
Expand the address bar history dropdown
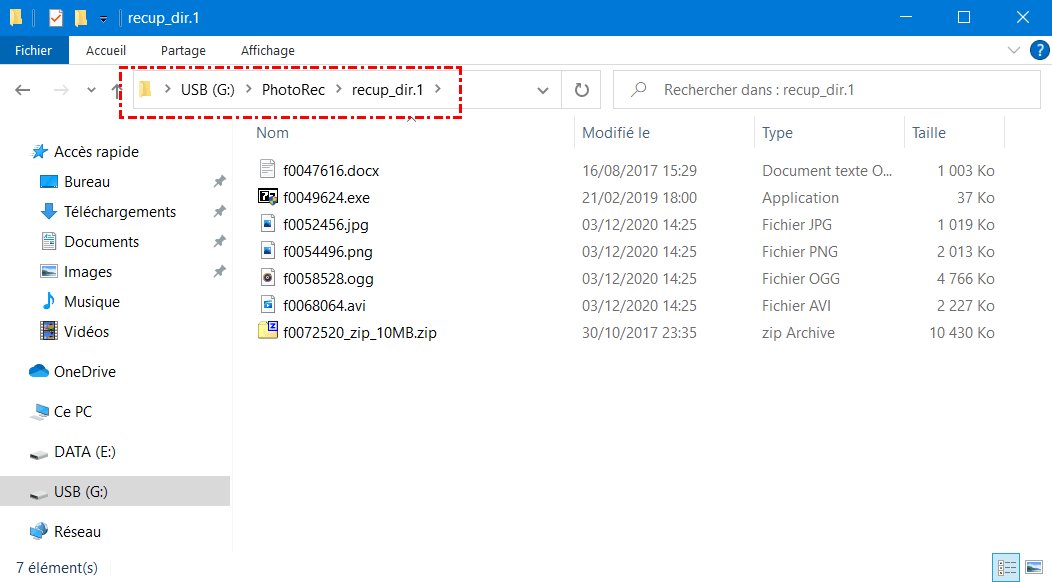coord(543,90)
